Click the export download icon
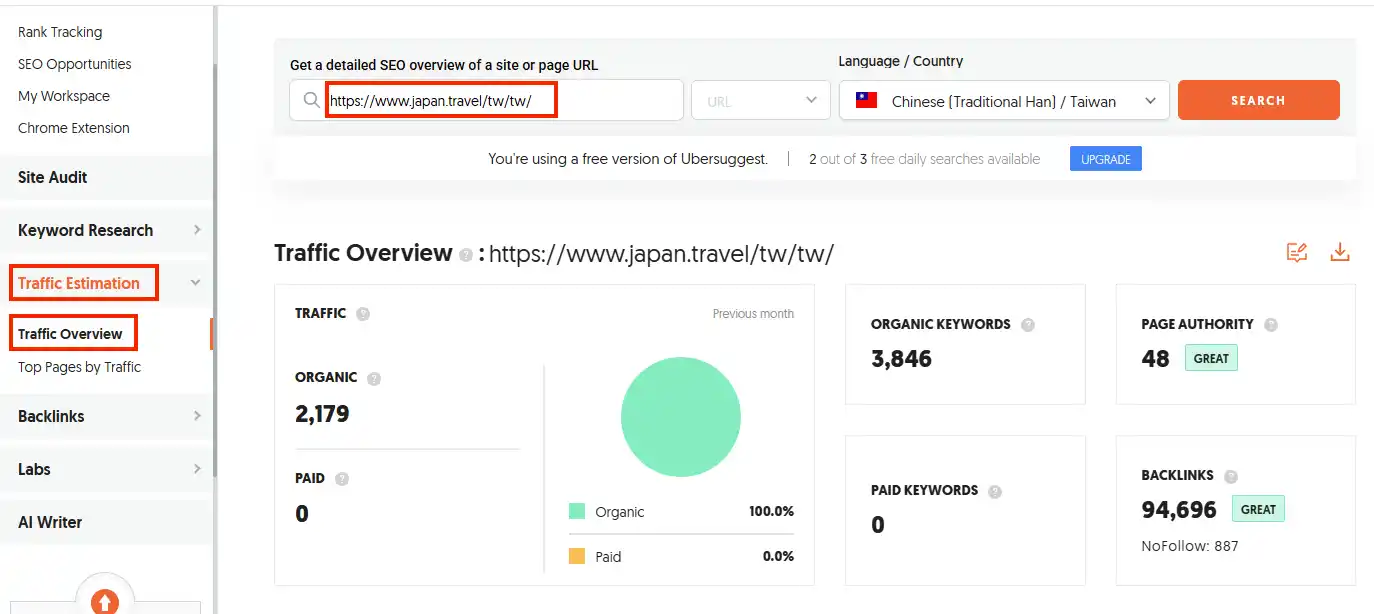 (x=1340, y=253)
